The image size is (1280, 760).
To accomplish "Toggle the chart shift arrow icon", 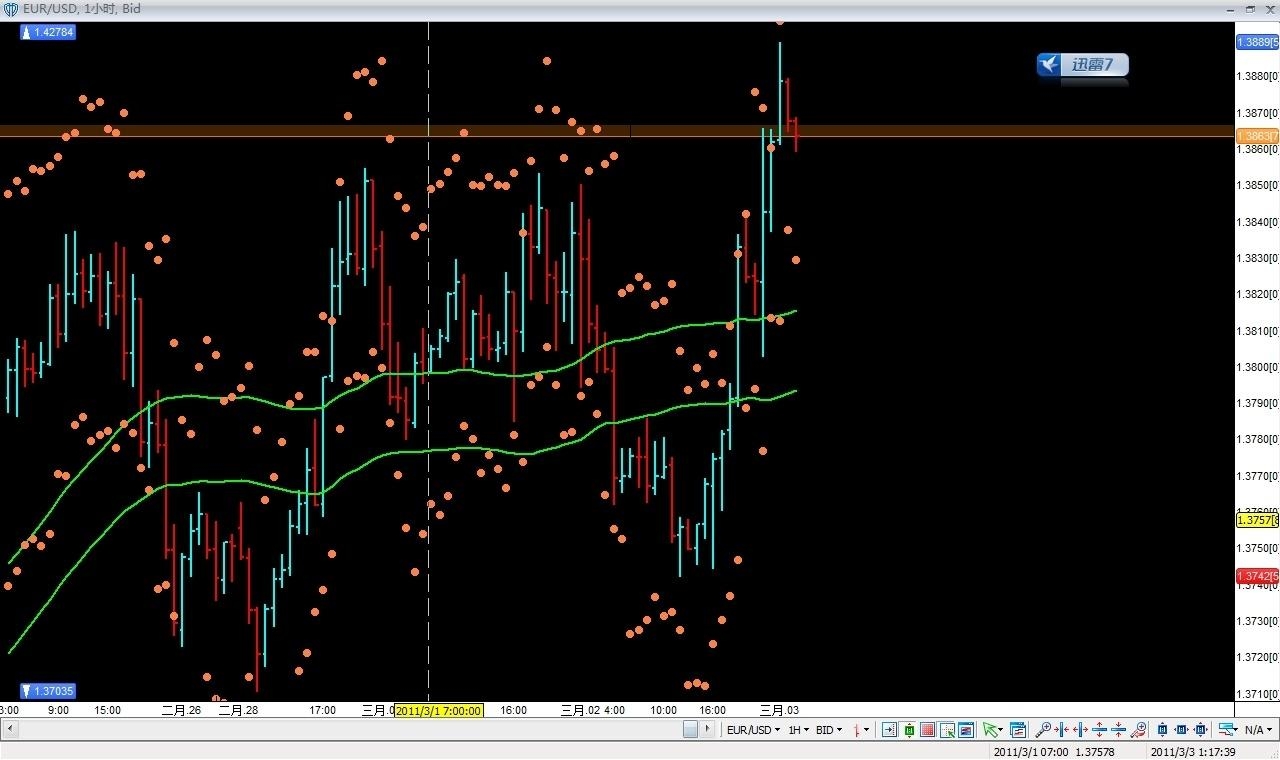I will point(890,730).
